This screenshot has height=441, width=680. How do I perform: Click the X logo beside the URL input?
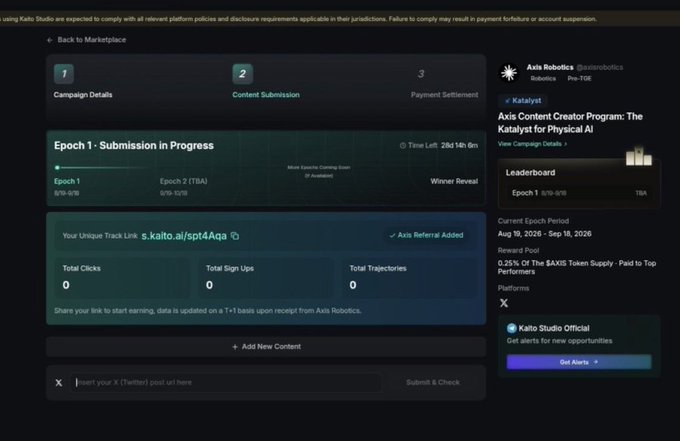[x=59, y=383]
